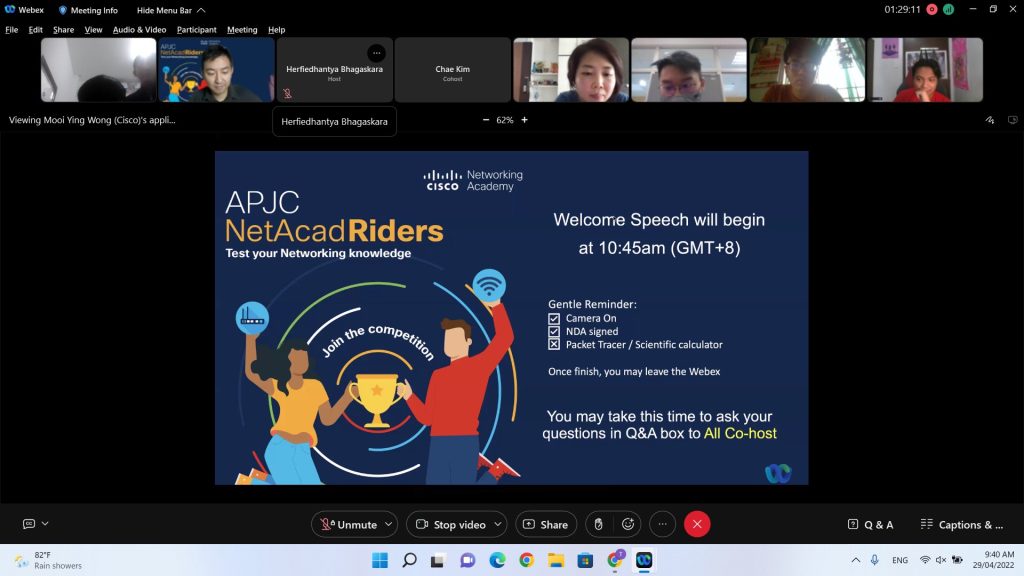The width and height of the screenshot is (1024, 576).
Task: Open the Edit menu
Action: 35,30
